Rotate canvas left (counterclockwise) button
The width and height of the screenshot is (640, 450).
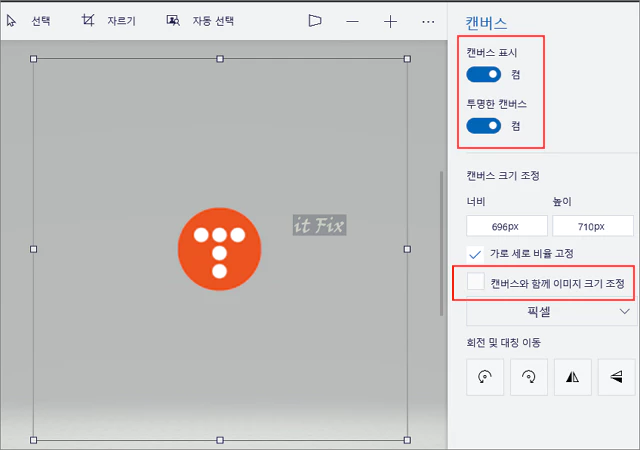(485, 377)
